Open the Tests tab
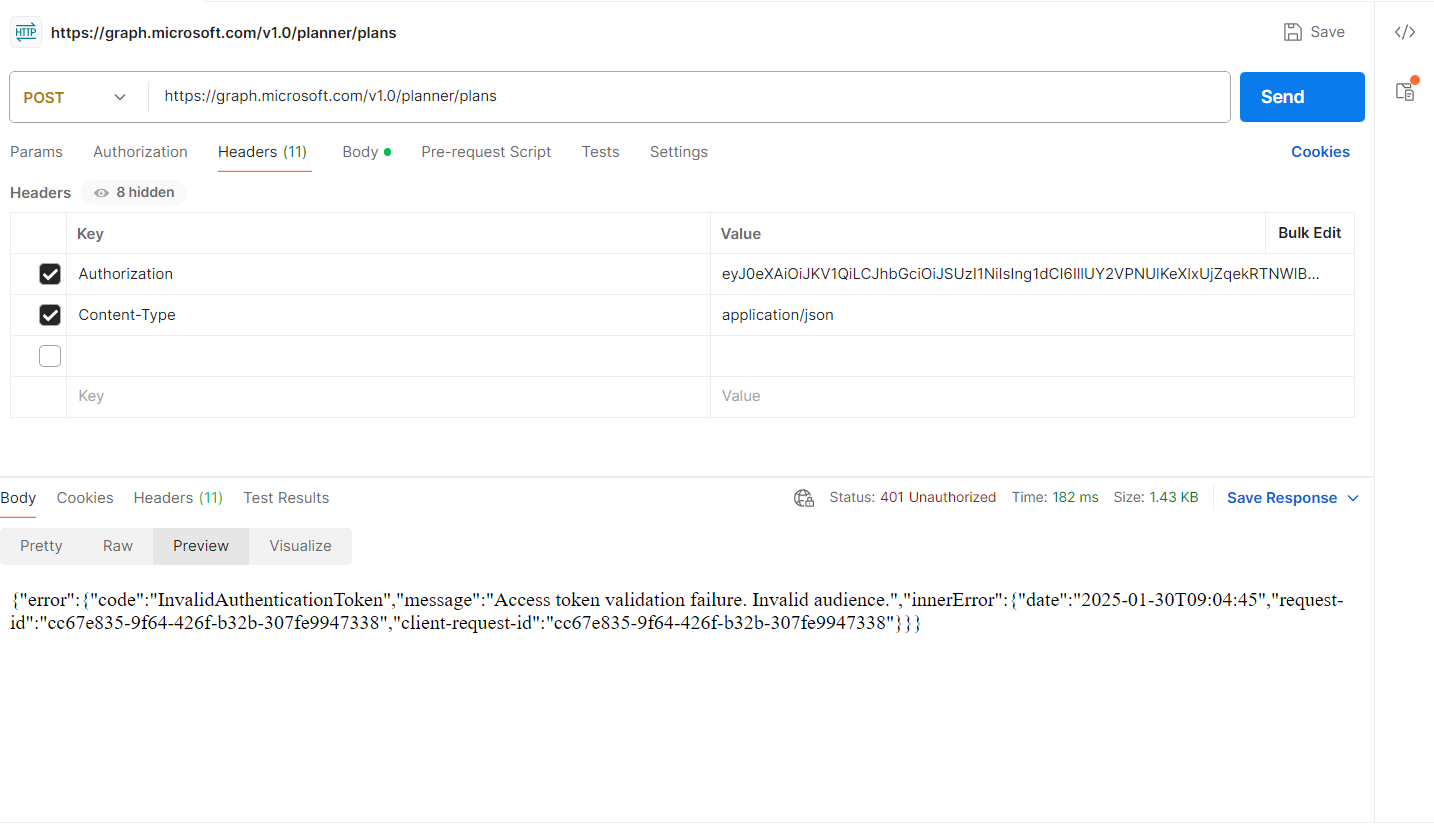Screen dimensions: 1434x829 click(x=600, y=152)
